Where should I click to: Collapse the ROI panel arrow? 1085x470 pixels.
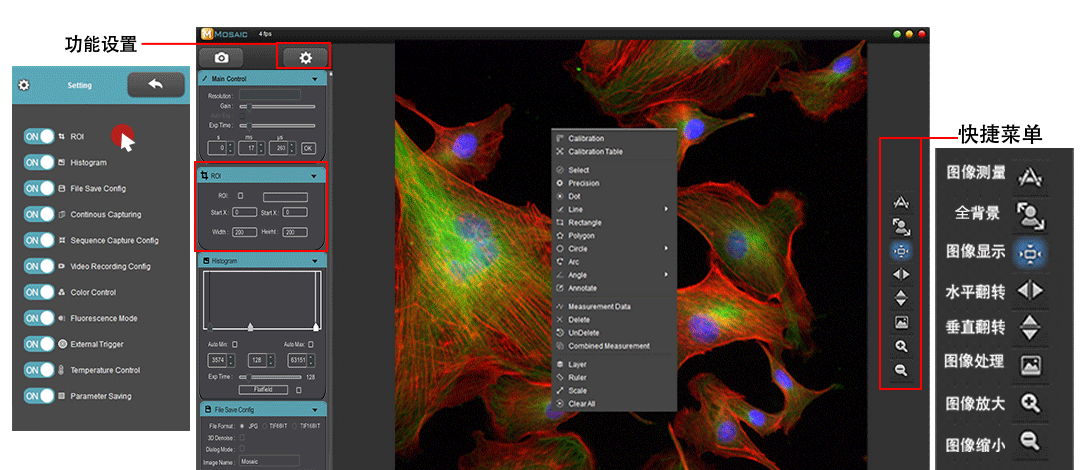[315, 176]
